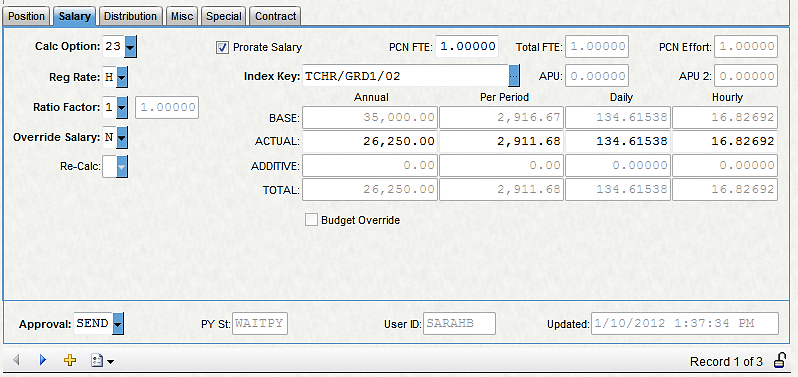Click the 'Per Period' column header

click(504, 97)
